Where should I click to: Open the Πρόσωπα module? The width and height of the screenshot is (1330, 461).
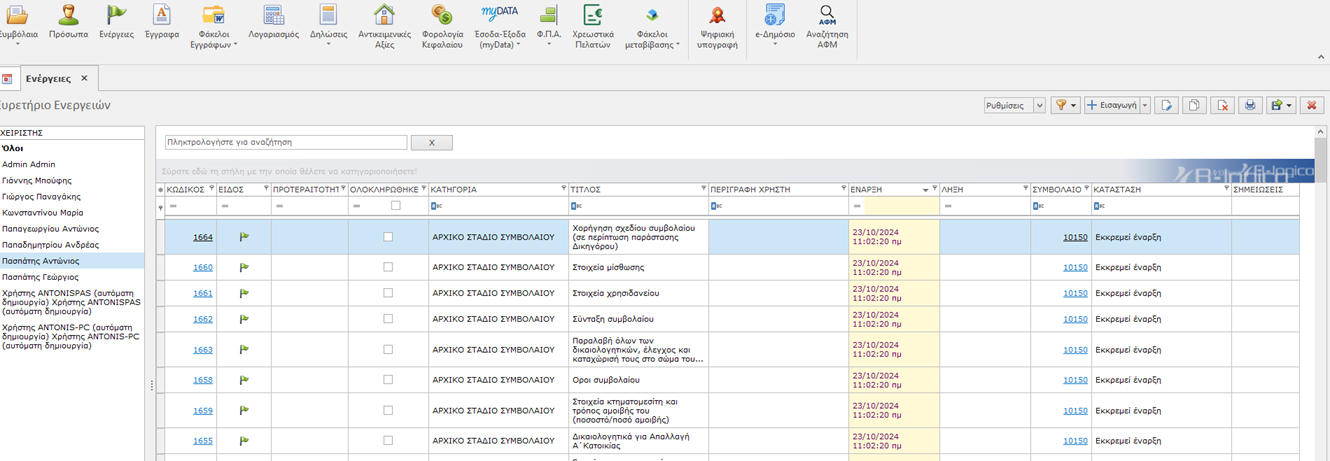click(68, 22)
